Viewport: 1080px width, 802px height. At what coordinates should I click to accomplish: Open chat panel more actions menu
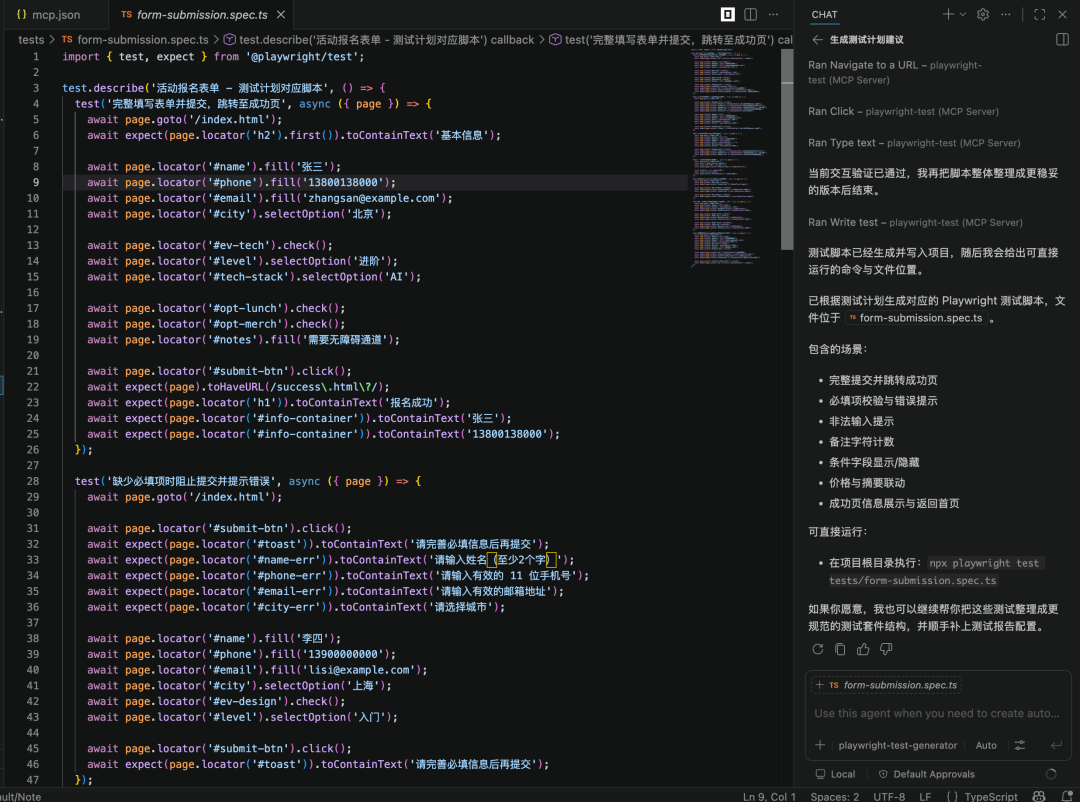coord(1006,14)
